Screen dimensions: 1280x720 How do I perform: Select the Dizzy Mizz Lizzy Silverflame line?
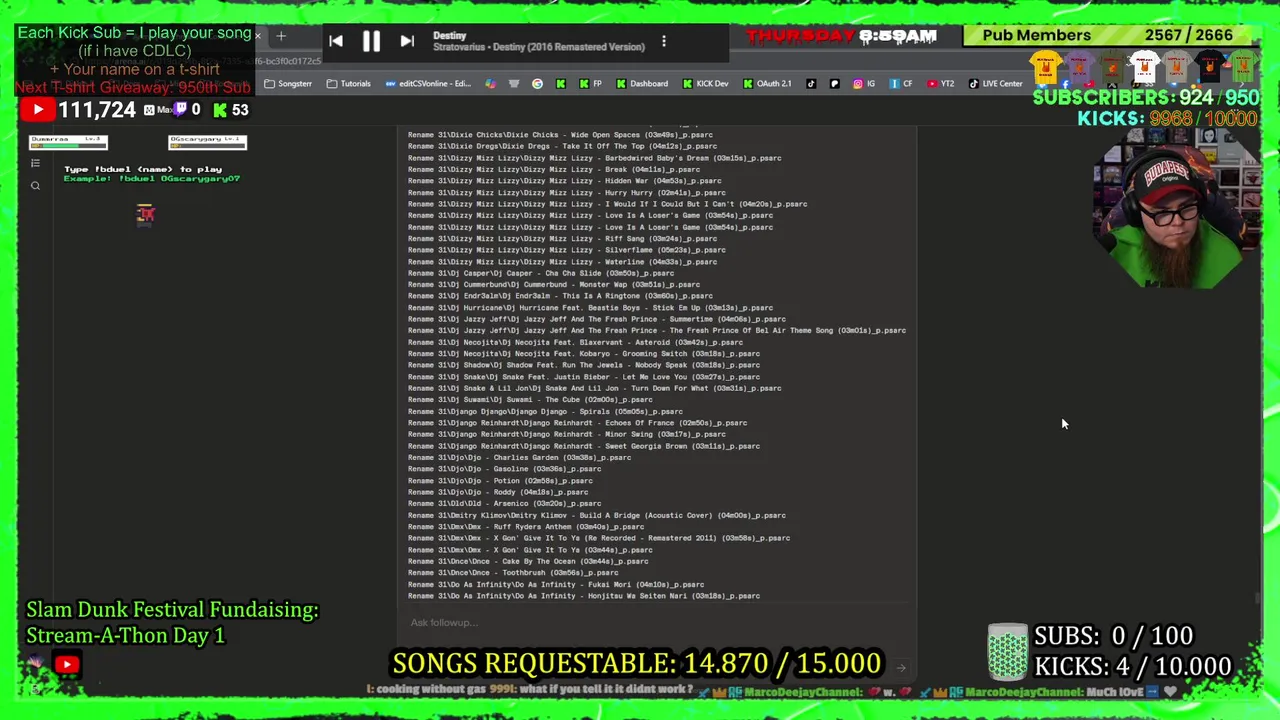567,250
